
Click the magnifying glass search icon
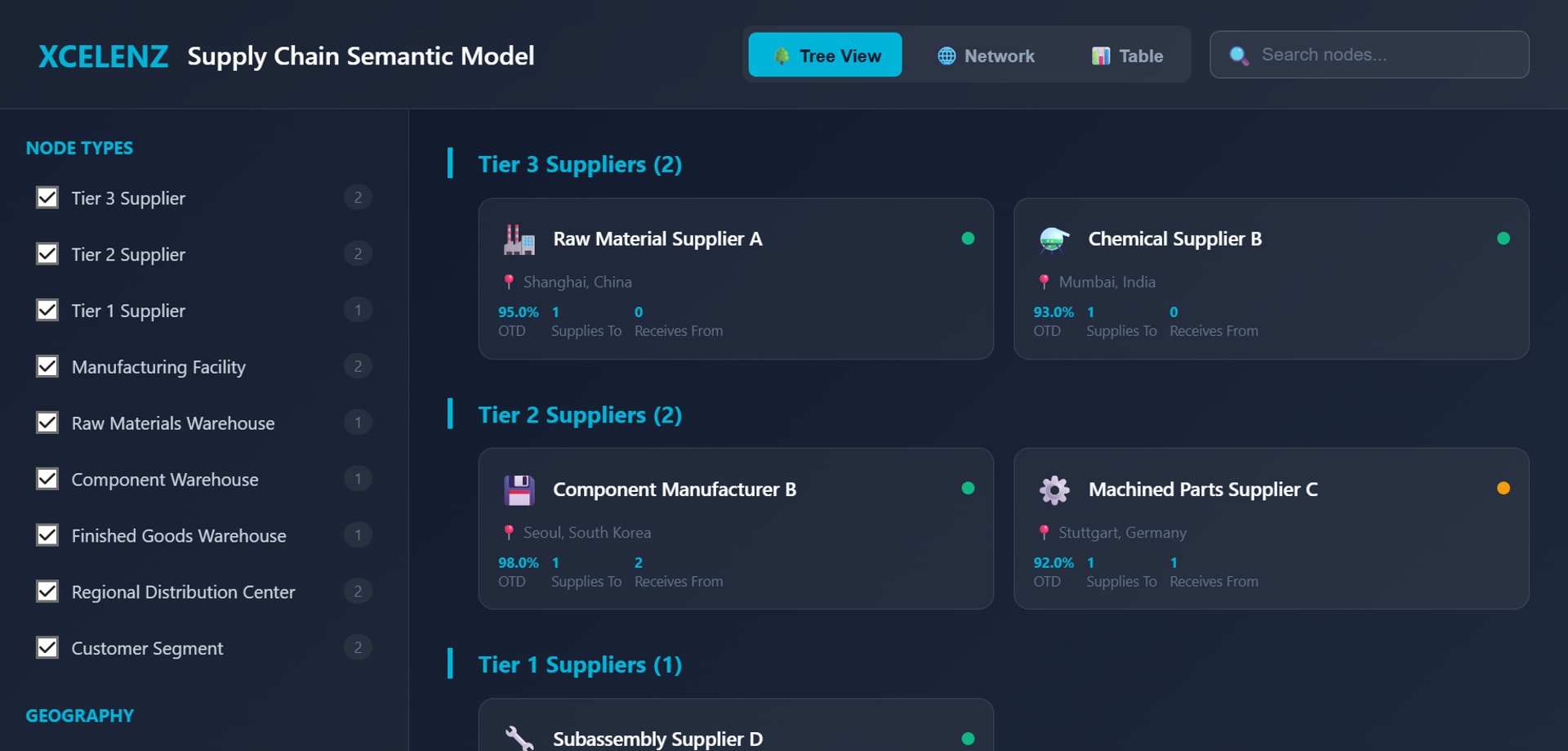[1239, 56]
